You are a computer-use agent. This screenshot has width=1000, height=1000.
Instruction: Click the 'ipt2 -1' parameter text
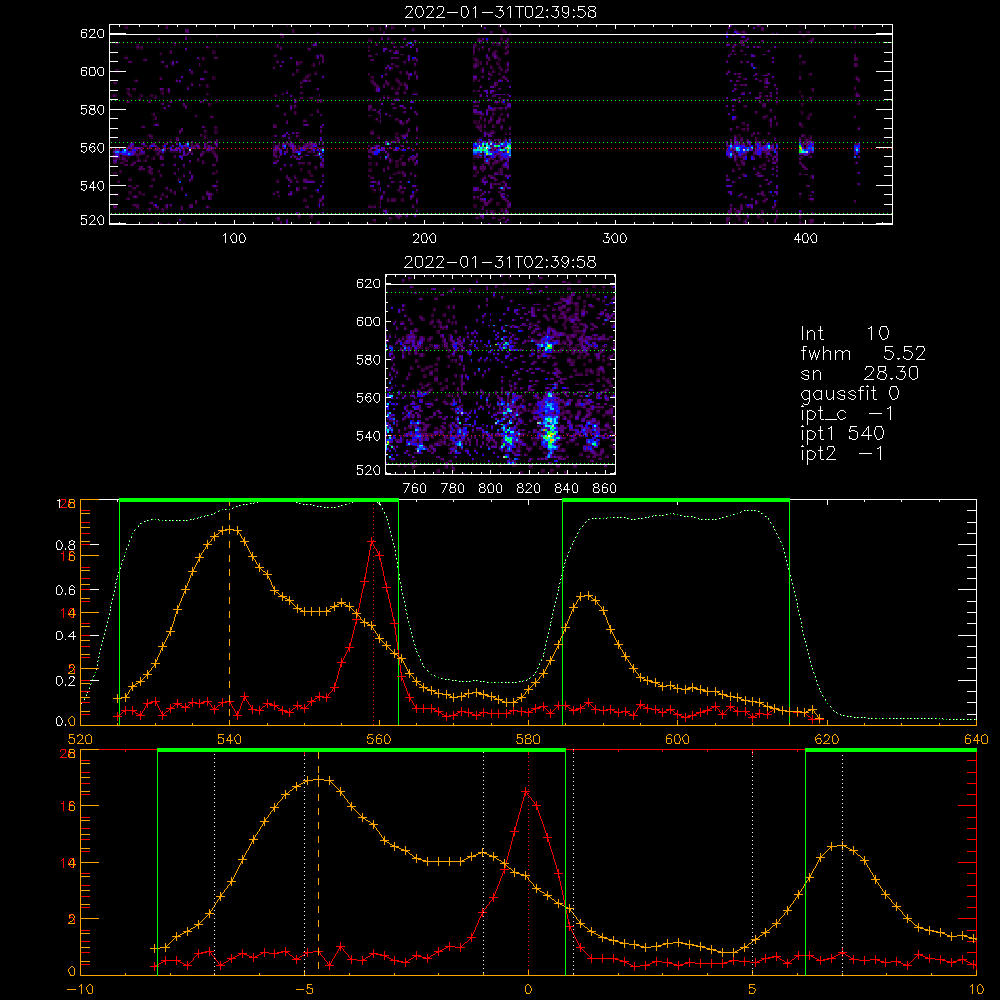(x=842, y=453)
